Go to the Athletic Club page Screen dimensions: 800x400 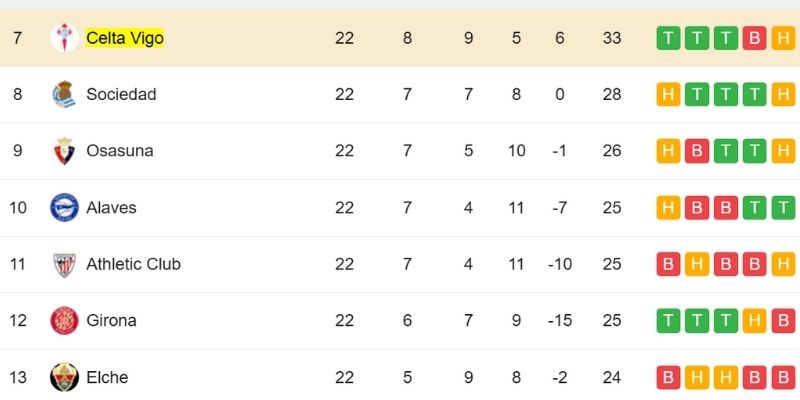coord(133,264)
